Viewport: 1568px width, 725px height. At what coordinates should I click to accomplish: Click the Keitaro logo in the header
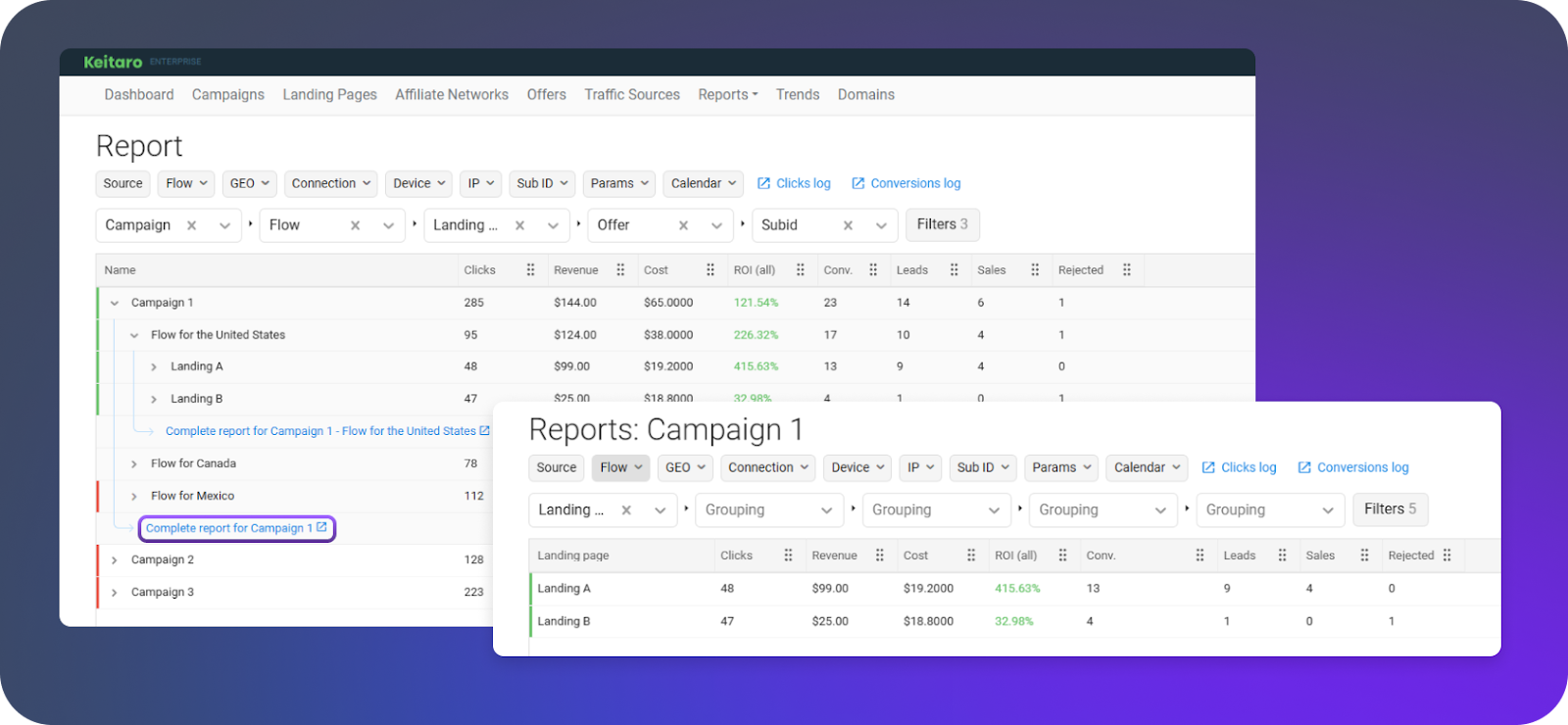pos(113,62)
